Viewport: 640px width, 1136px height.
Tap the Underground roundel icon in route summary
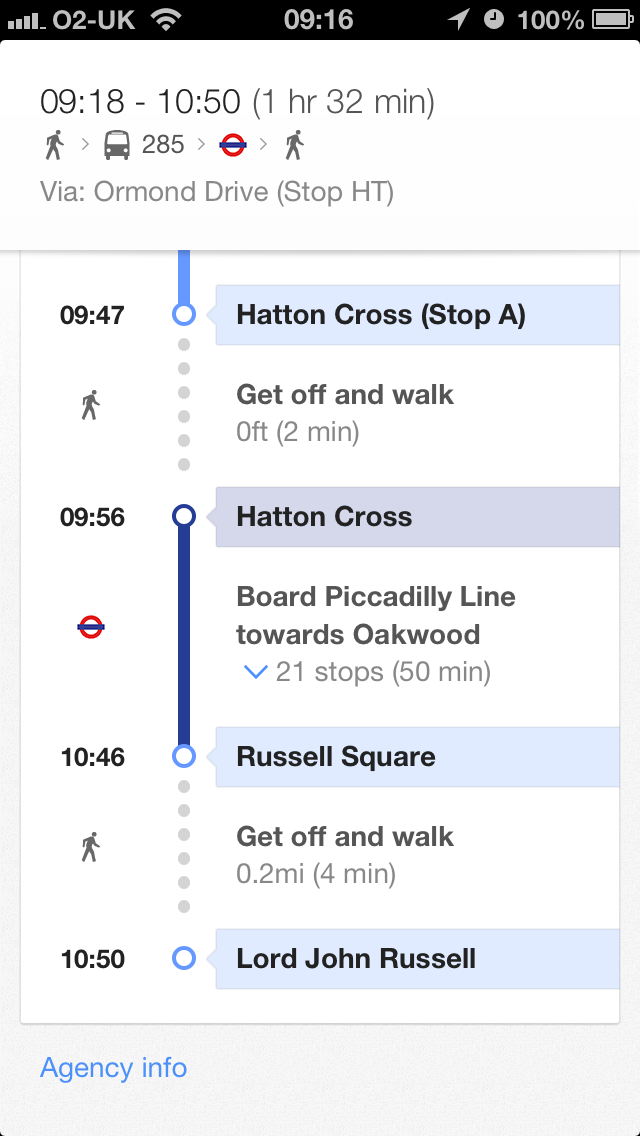[233, 146]
